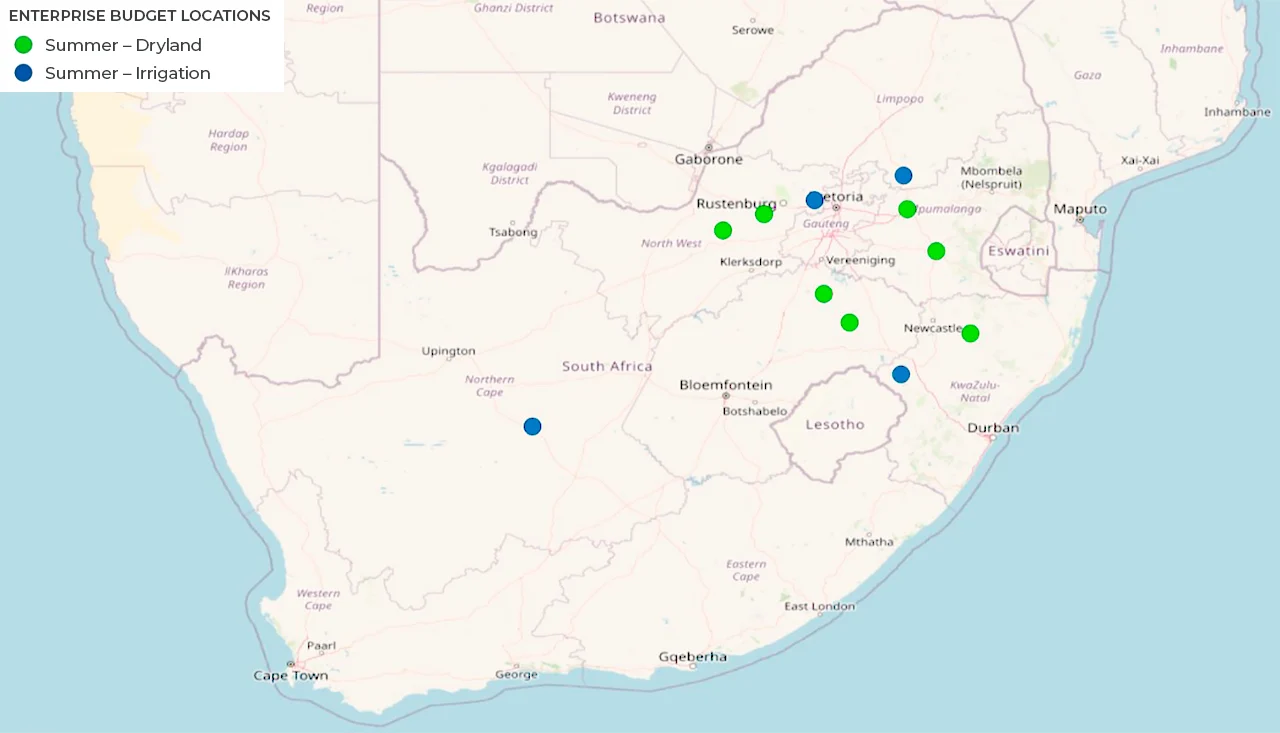Screen dimensions: 1280x733
Task: Click the Eswatini country label
Action: [x=1019, y=251]
